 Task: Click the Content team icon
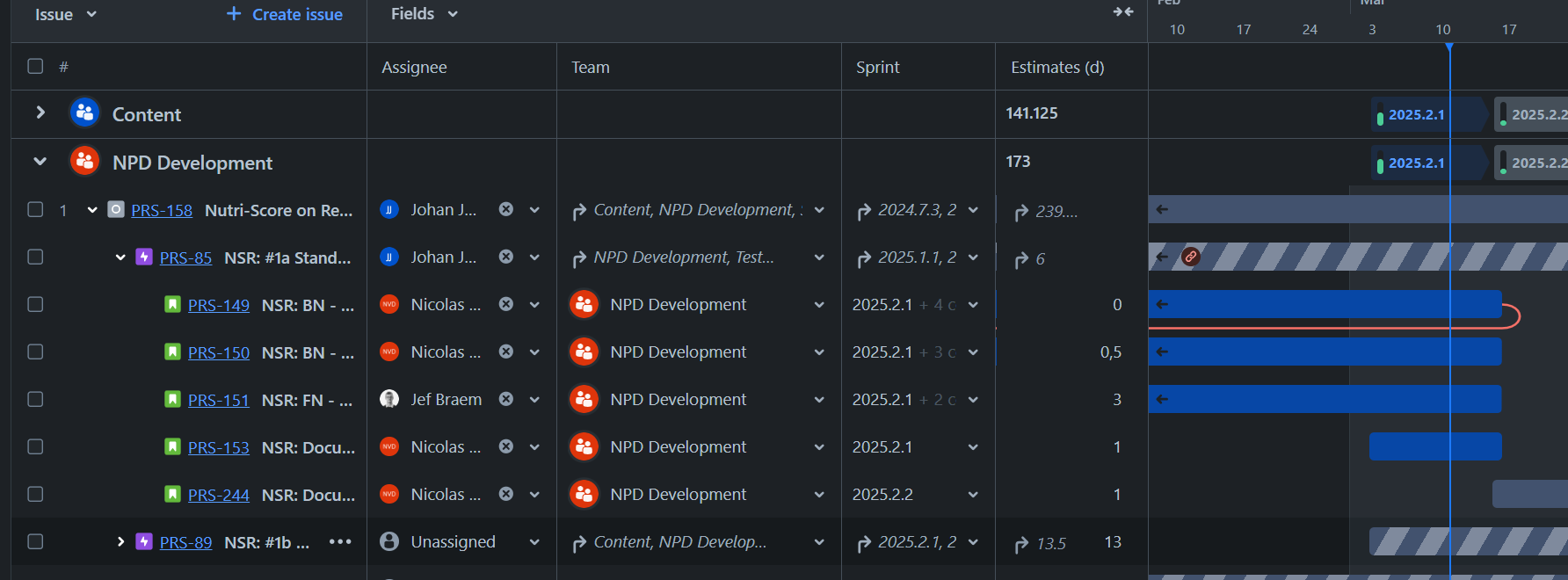click(x=84, y=113)
